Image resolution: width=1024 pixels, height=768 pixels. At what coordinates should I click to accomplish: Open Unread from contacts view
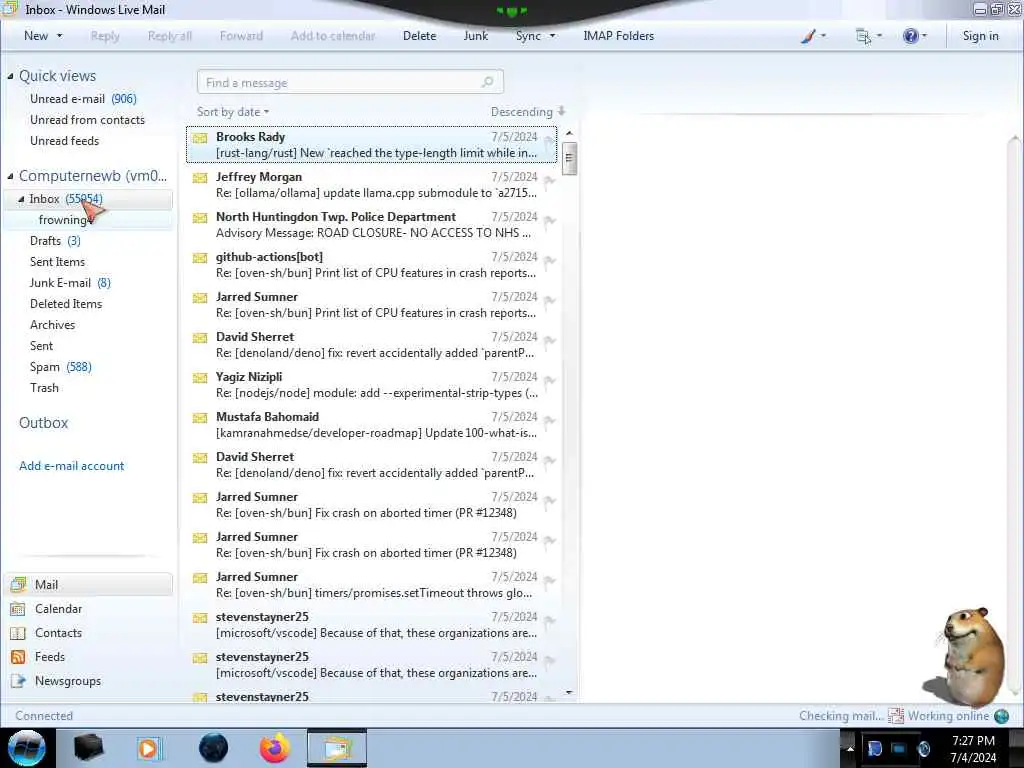click(87, 120)
